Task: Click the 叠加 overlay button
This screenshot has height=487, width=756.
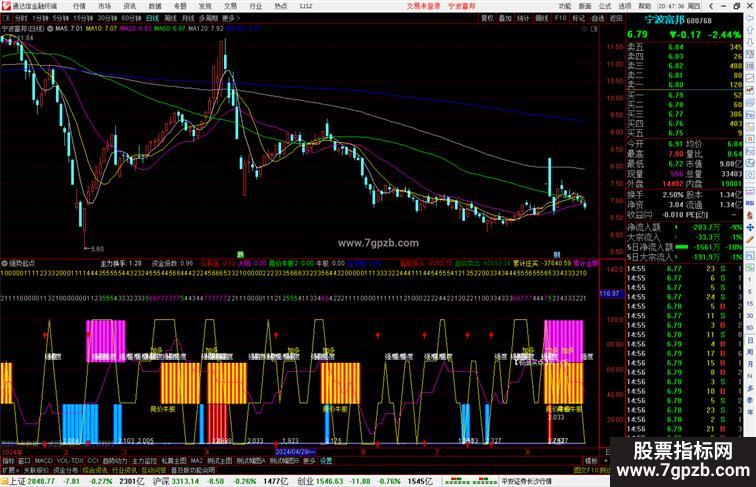Action: click(x=505, y=18)
